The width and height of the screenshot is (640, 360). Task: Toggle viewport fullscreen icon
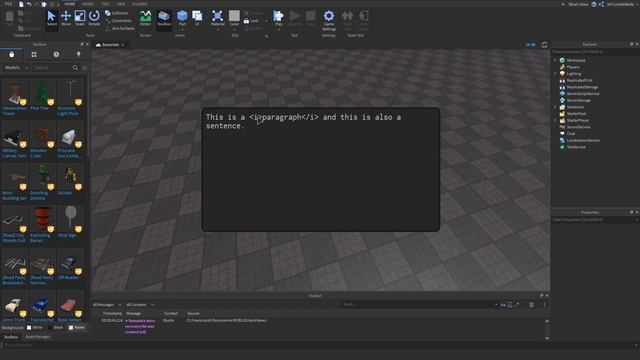pyautogui.click(x=544, y=45)
